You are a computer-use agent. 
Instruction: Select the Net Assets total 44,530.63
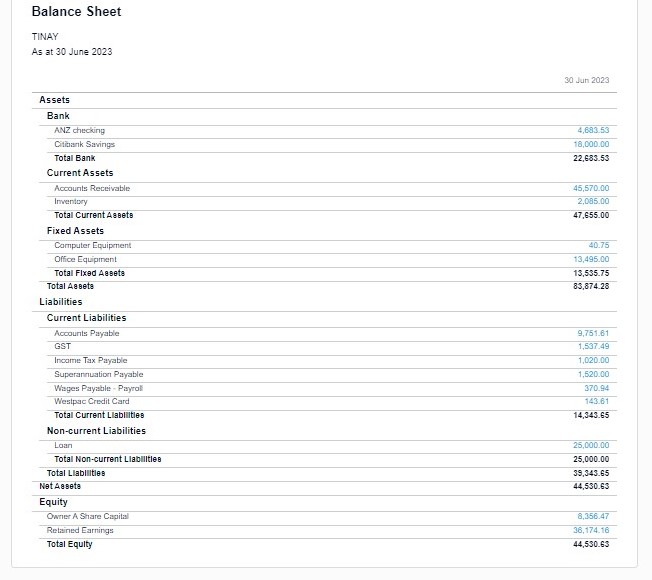pyautogui.click(x=591, y=486)
